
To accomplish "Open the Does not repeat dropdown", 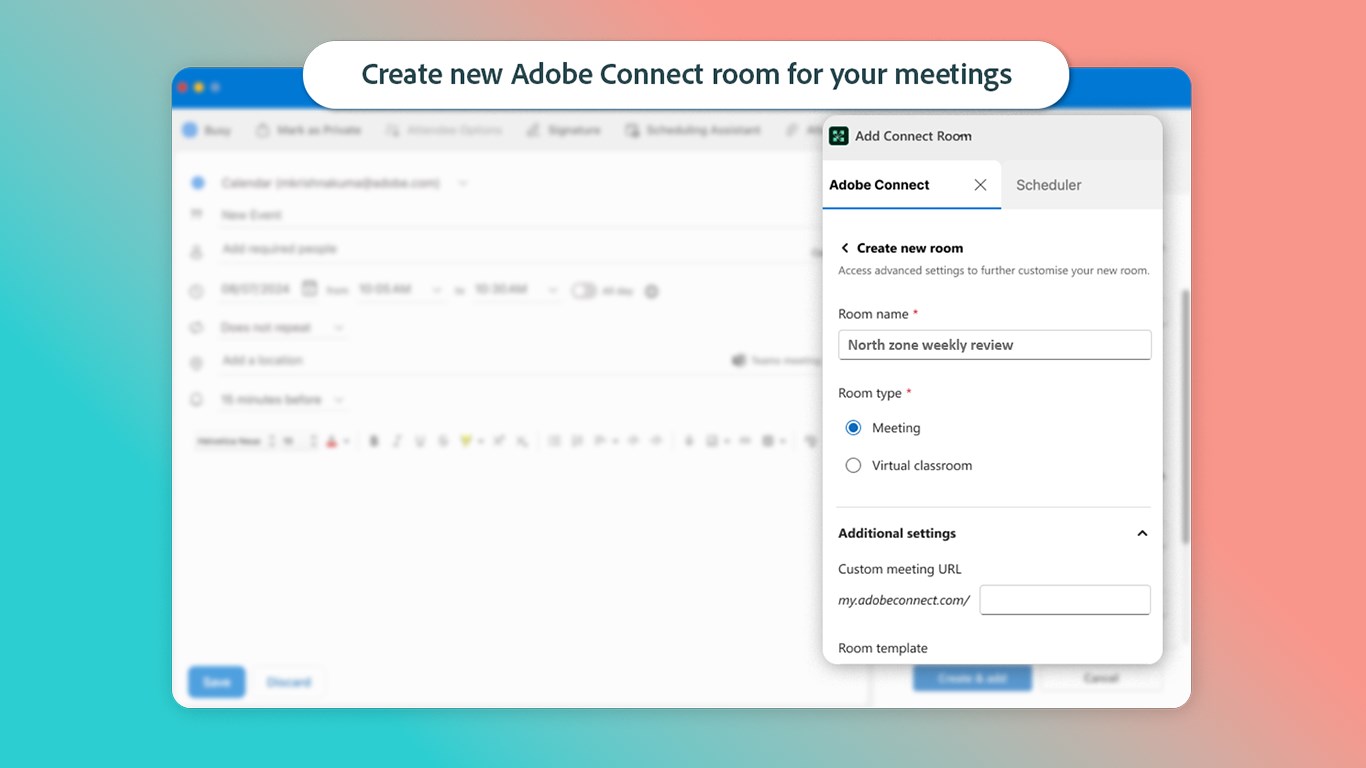I will tap(282, 328).
